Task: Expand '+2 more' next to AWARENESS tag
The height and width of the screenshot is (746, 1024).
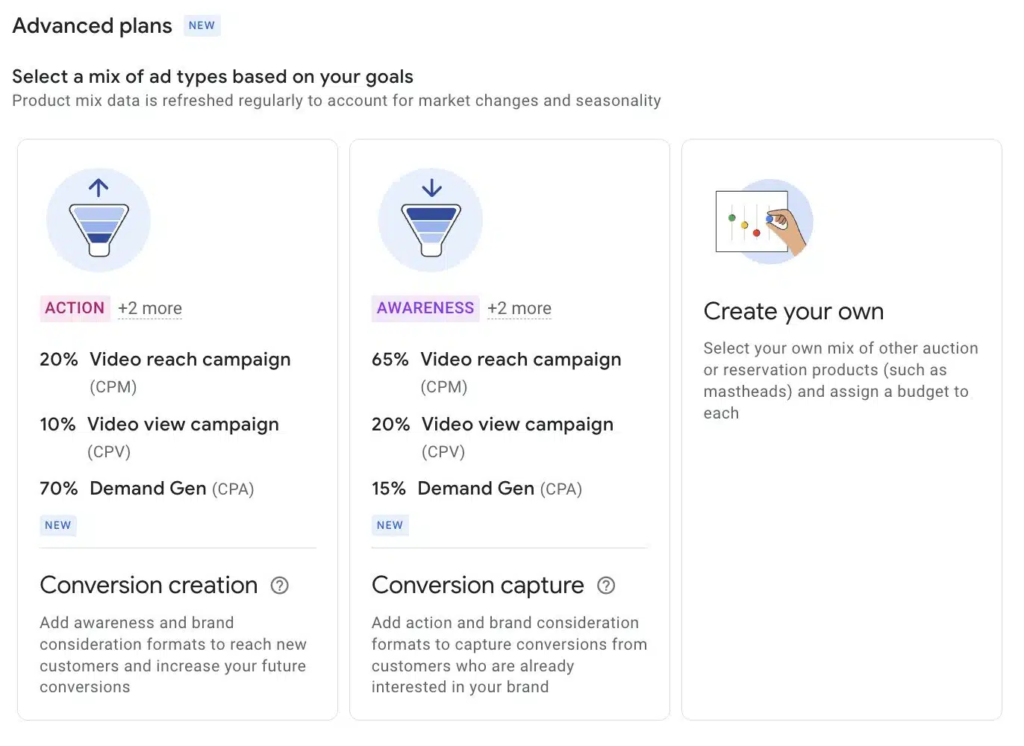Action: [x=519, y=309]
